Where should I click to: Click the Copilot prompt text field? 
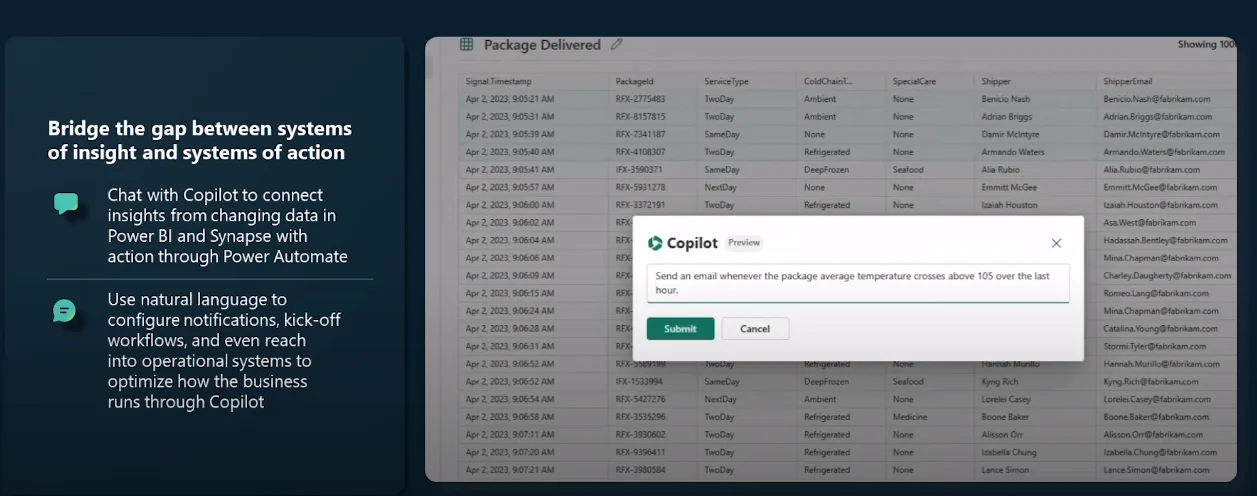tap(858, 283)
